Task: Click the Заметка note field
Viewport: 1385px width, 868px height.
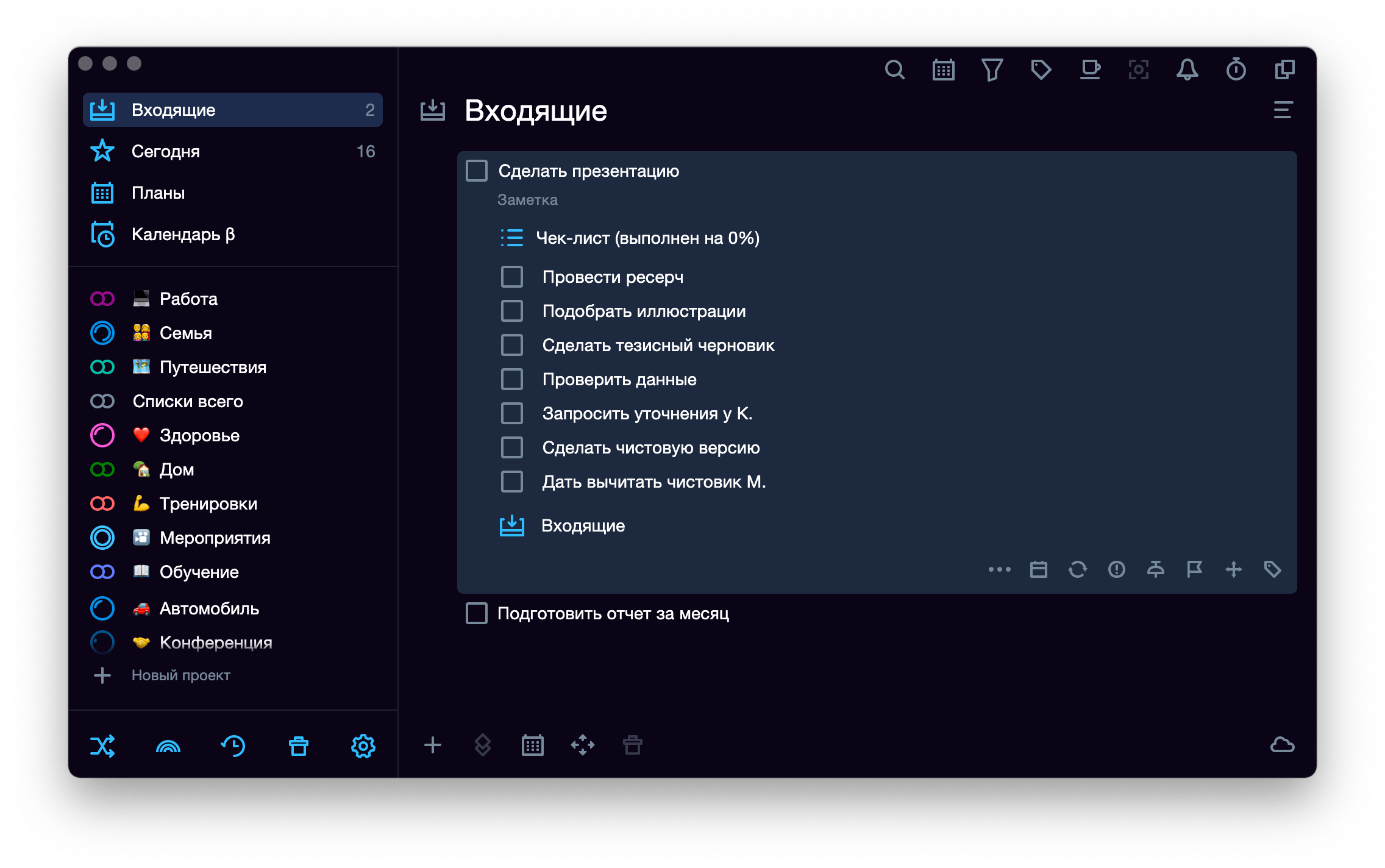Action: point(527,200)
